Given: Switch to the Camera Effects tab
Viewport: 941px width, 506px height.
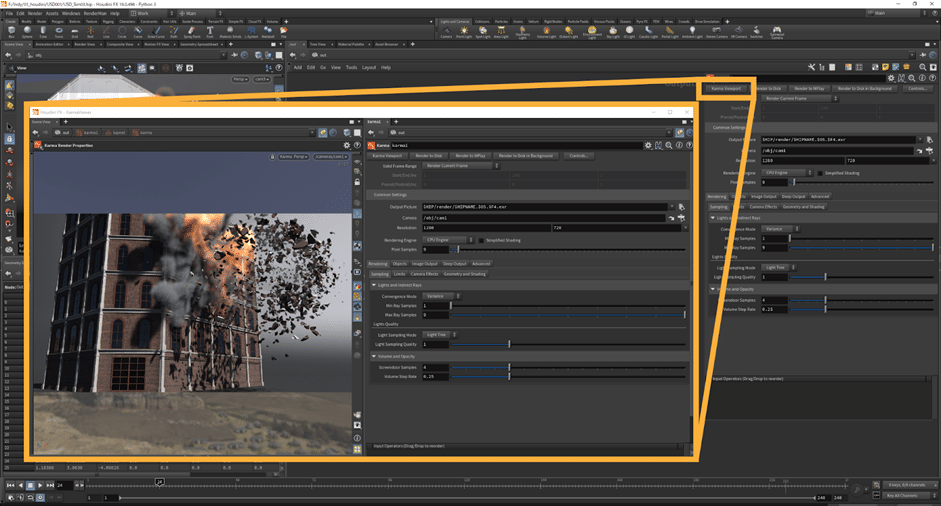Looking at the screenshot, I should tap(426, 273).
